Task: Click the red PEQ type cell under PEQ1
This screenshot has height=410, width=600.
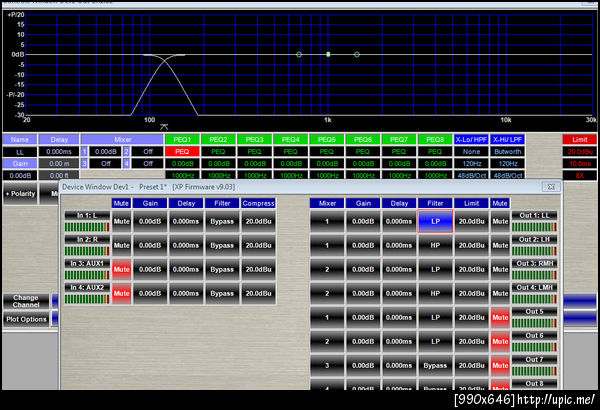Action: pos(182,152)
